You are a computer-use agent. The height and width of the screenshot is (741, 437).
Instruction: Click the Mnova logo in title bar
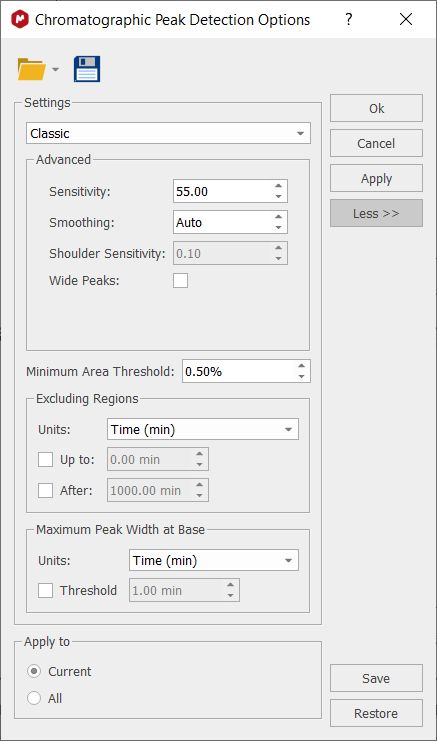20,19
